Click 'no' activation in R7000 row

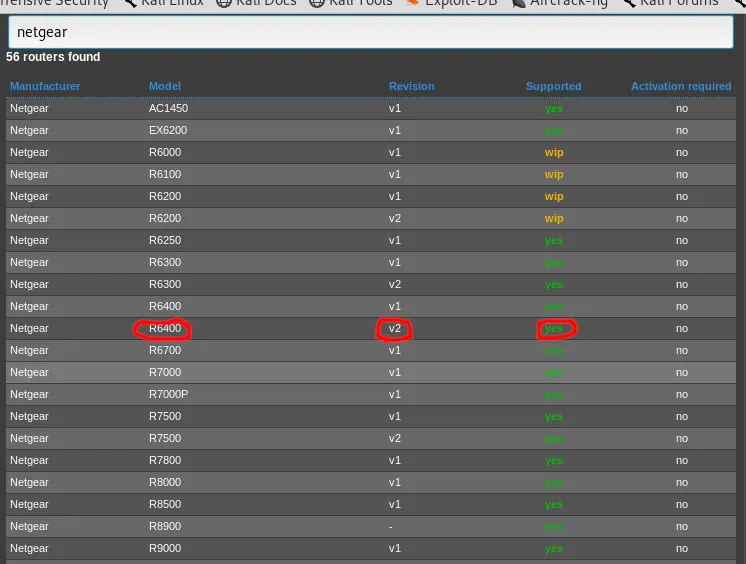point(682,372)
